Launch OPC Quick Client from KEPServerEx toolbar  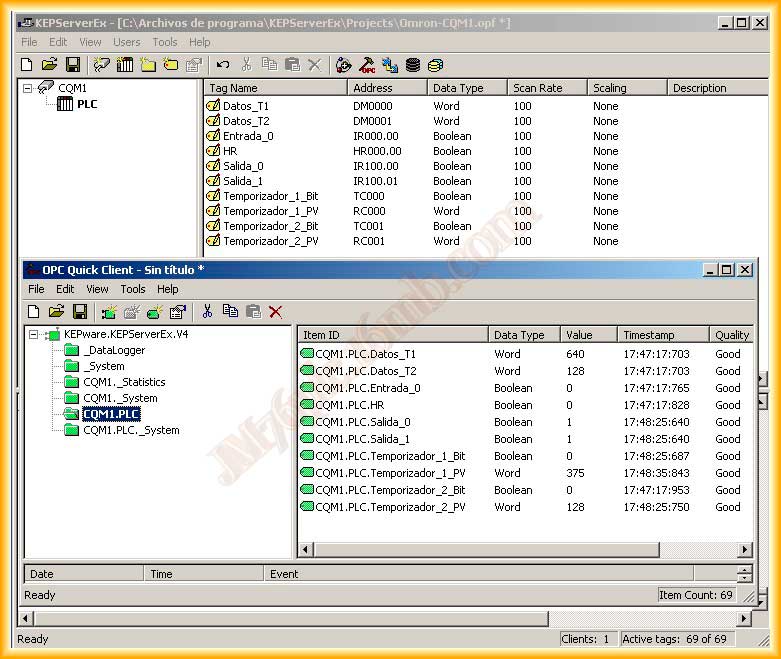tap(367, 65)
